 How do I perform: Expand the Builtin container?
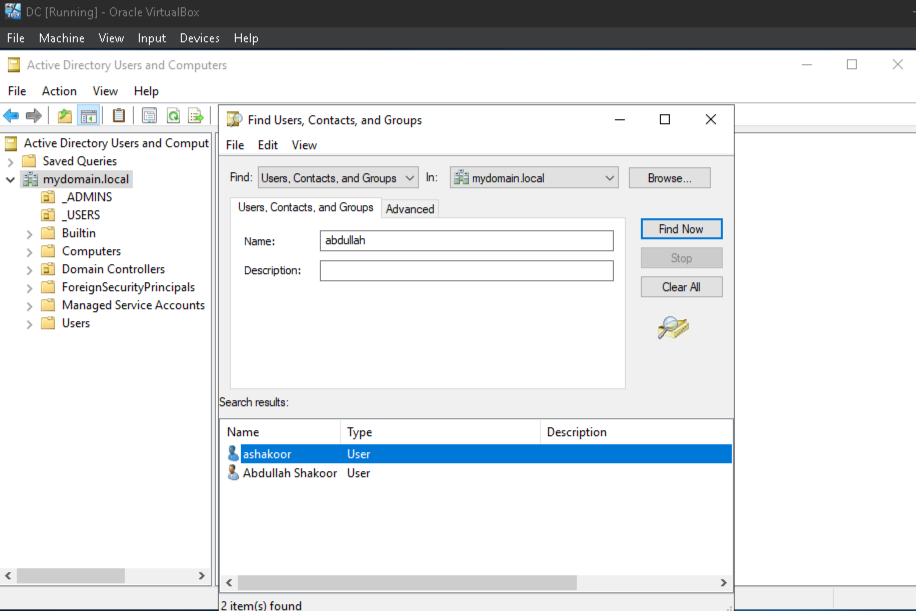29,234
